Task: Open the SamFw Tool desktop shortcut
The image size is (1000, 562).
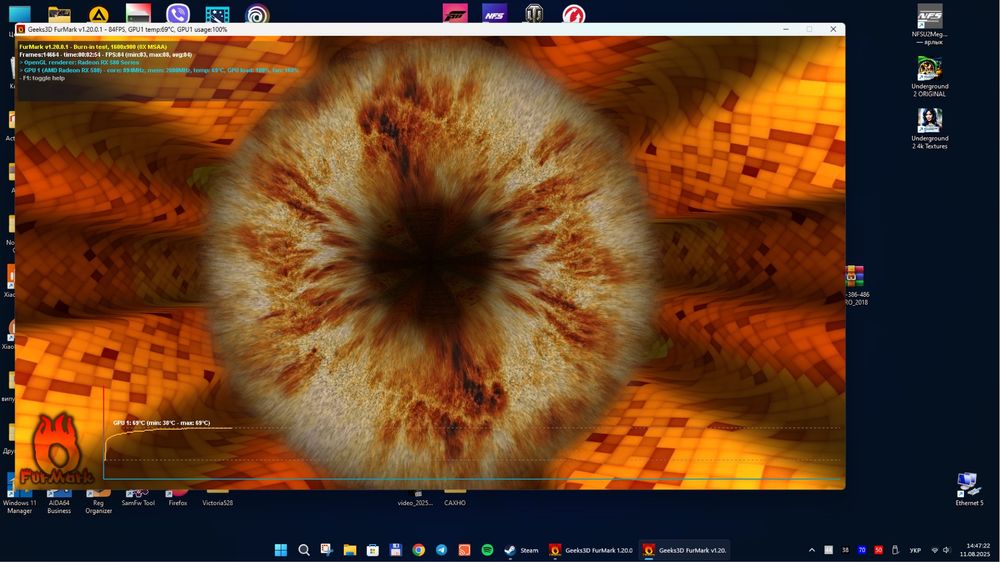Action: tap(138, 498)
